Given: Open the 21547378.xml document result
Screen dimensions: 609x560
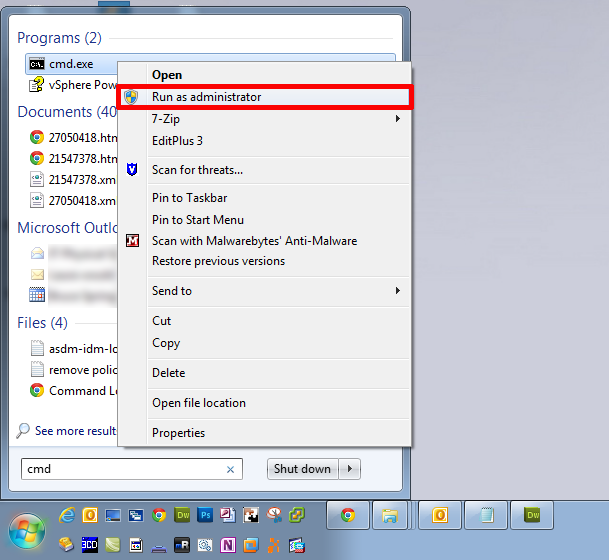Looking at the screenshot, I should [73, 179].
